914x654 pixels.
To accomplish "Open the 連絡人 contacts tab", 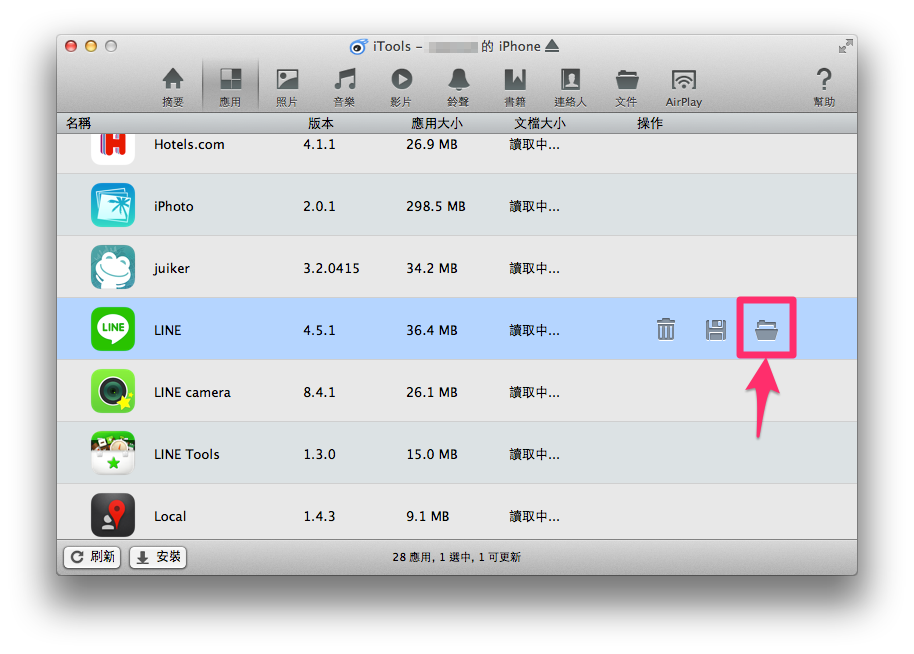I will click(x=570, y=87).
